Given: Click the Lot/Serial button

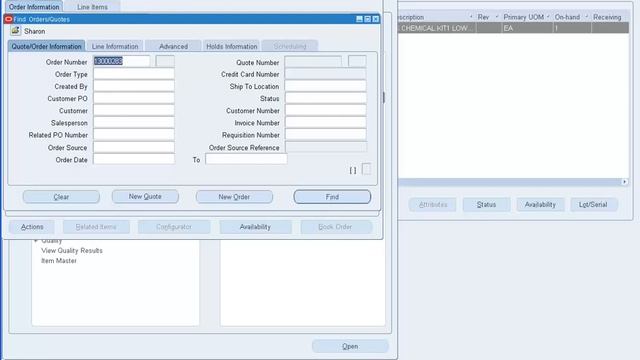Looking at the screenshot, I should tap(593, 204).
